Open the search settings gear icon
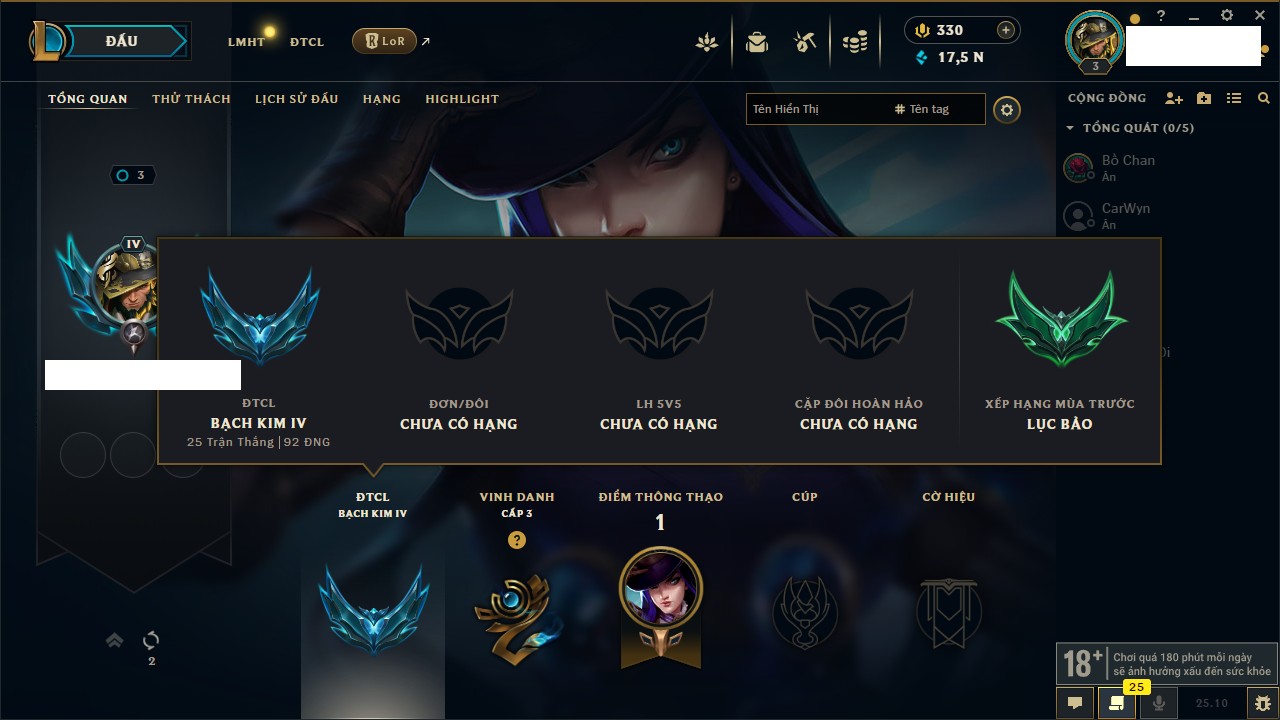 (x=1007, y=110)
